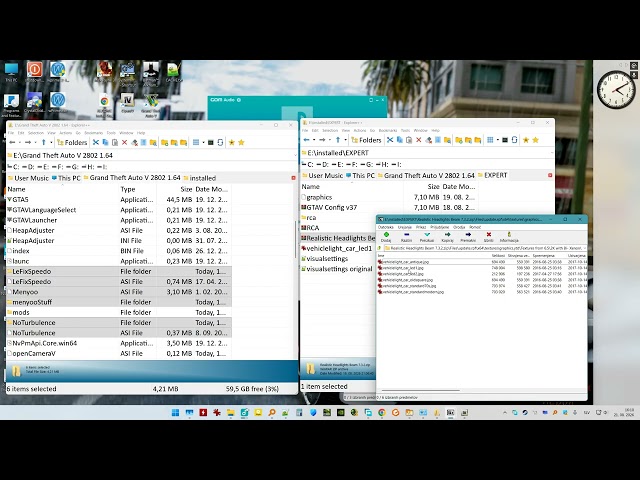640x480 pixels.
Task: Click Refresh icon in right Explorer++ toolbar
Action: click(x=515, y=140)
